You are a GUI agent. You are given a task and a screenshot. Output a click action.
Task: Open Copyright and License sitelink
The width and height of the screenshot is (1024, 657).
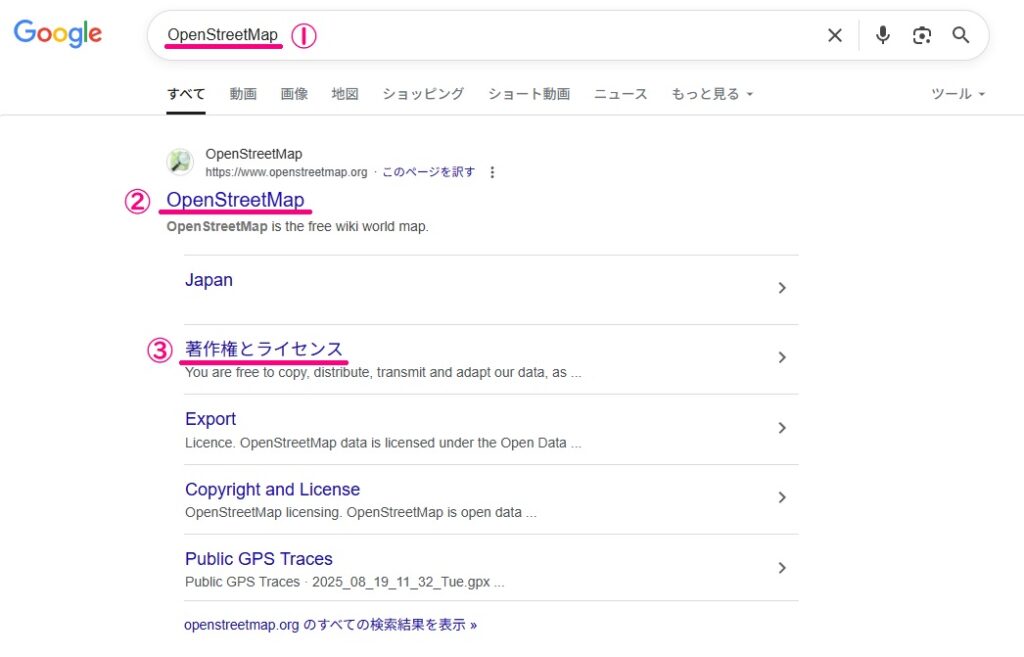[x=272, y=489]
